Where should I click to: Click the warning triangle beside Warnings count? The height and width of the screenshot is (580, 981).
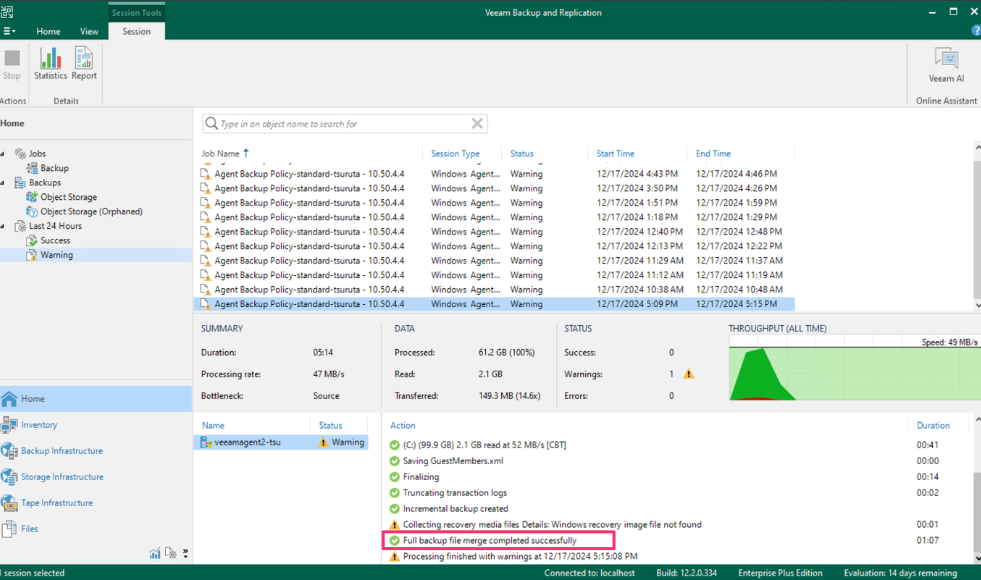click(688, 374)
